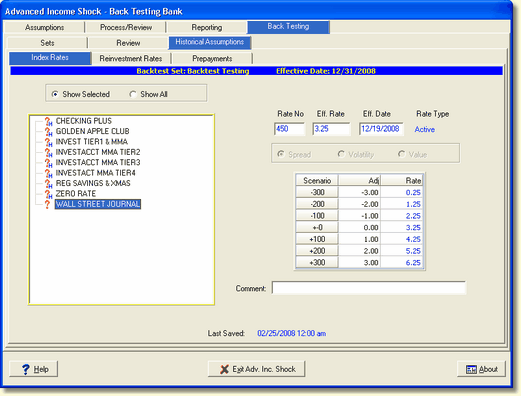Click the Rate No field showing 450

(289, 129)
